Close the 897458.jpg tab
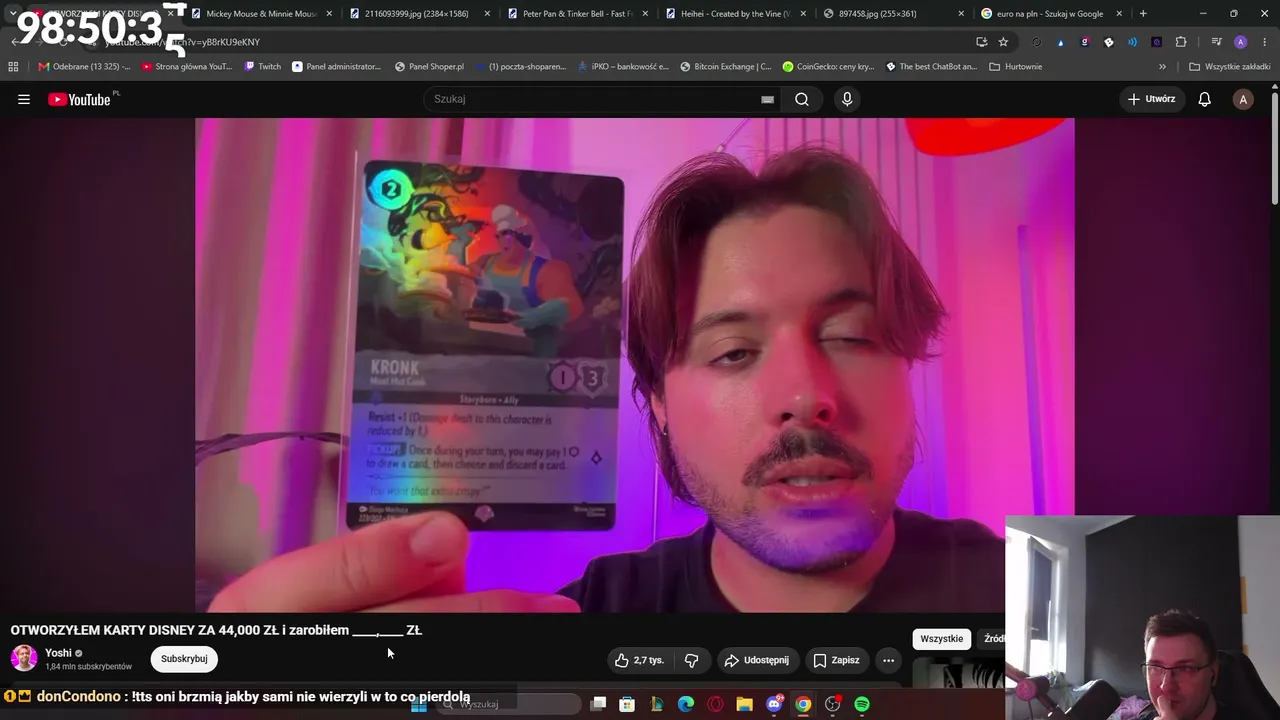1280x720 pixels. (x=961, y=14)
